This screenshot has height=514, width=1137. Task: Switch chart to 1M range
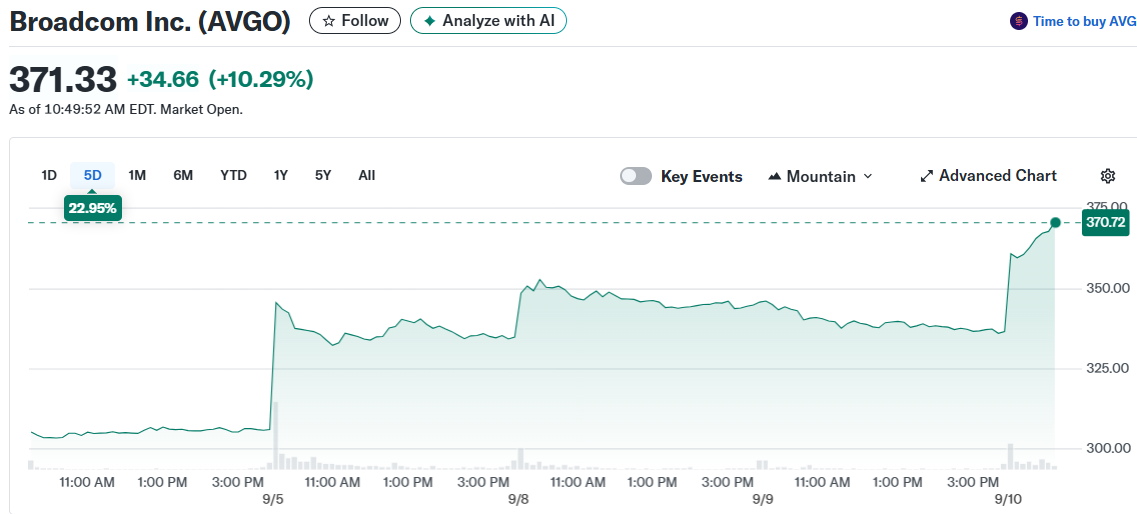tap(137, 175)
